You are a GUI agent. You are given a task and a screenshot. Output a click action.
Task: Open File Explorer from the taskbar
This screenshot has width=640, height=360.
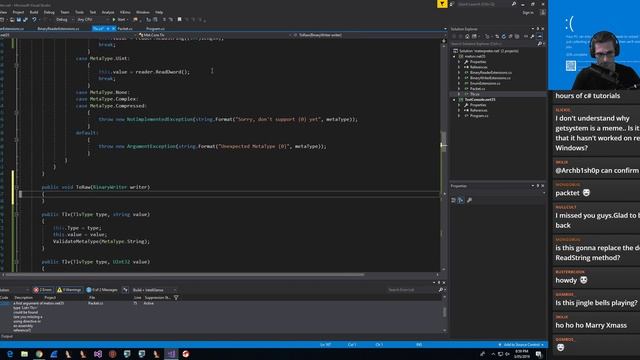[x=24, y=354]
